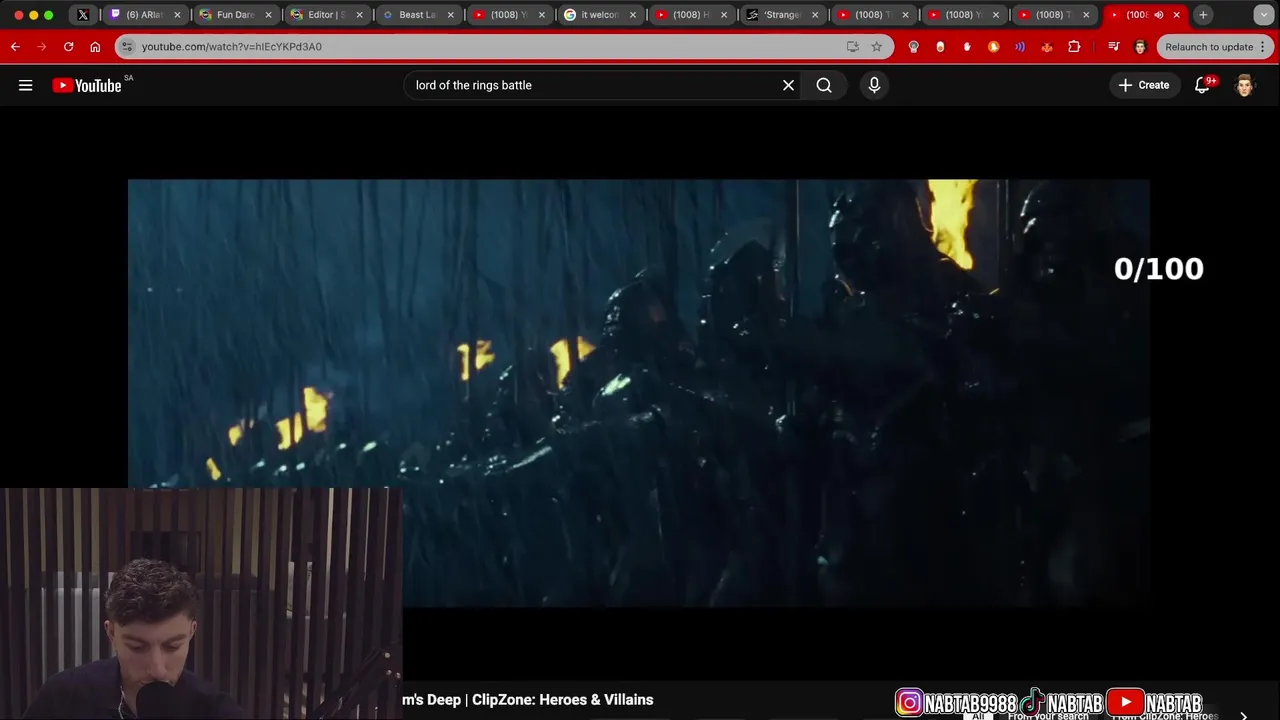This screenshot has height=720, width=1280.
Task: Go forward with browser forward arrow
Action: point(41,47)
